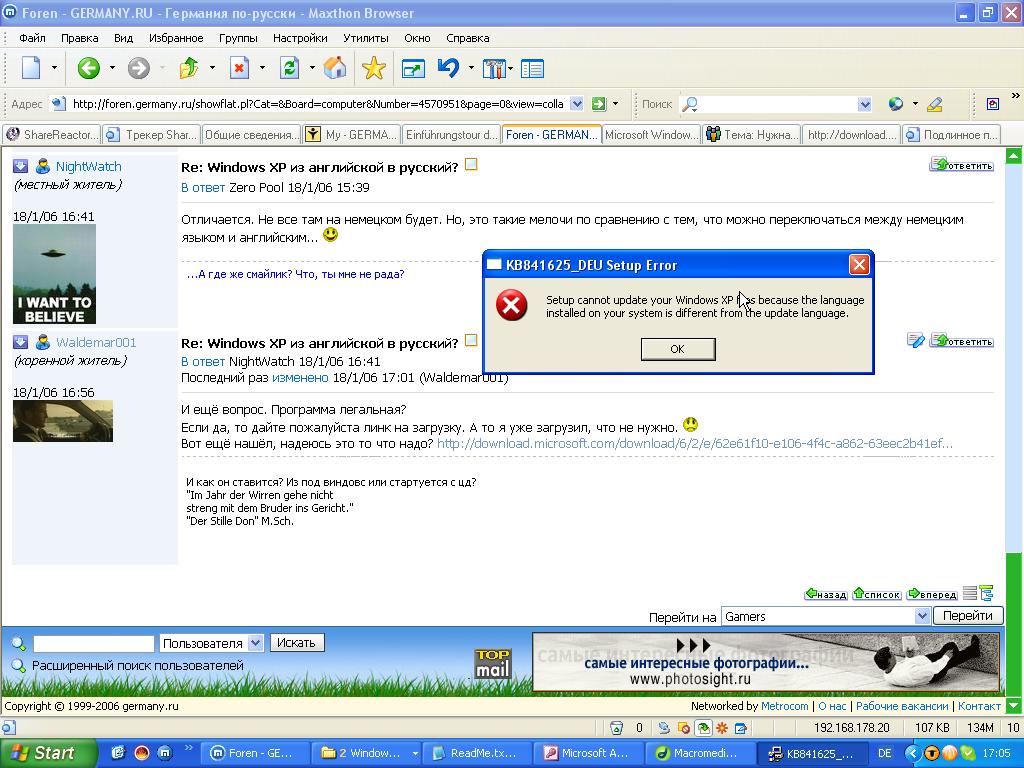
Task: Switch to the Microsoft Window... tab
Action: tap(651, 135)
